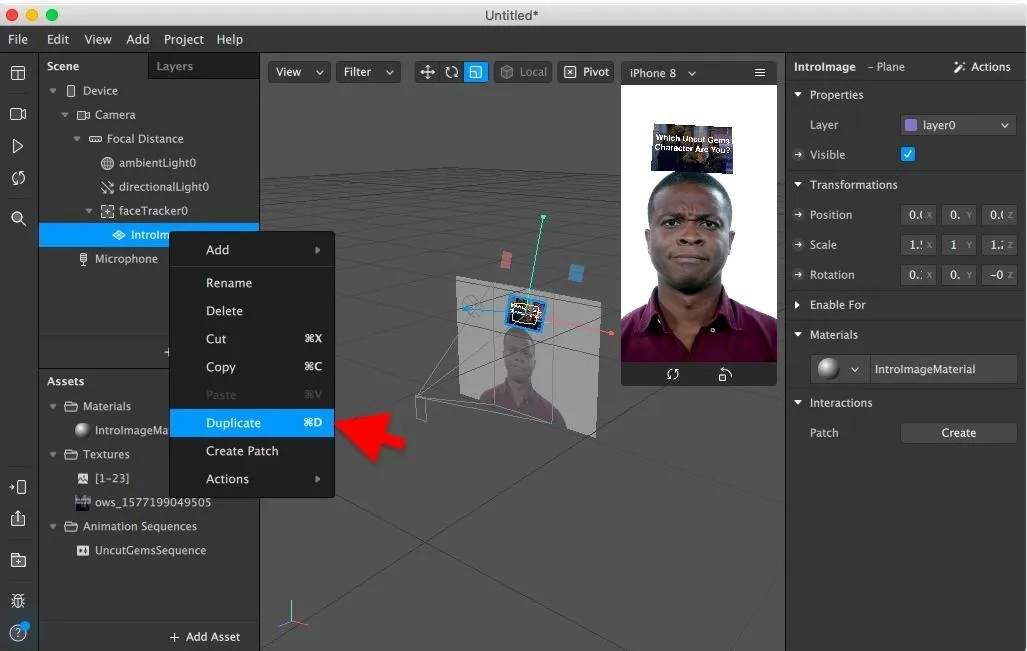The height and width of the screenshot is (651, 1027).
Task: Click the Rotation Z value field
Action: pos(999,275)
